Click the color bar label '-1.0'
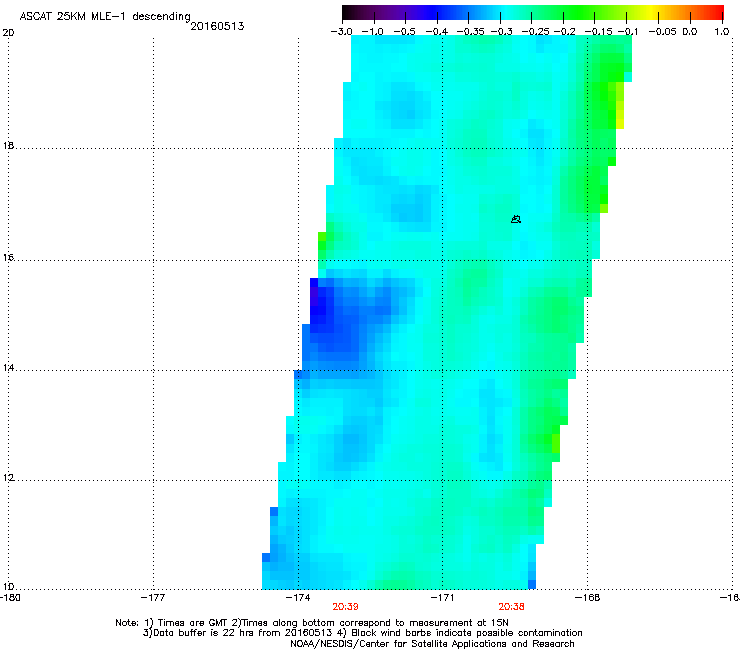 373,32
